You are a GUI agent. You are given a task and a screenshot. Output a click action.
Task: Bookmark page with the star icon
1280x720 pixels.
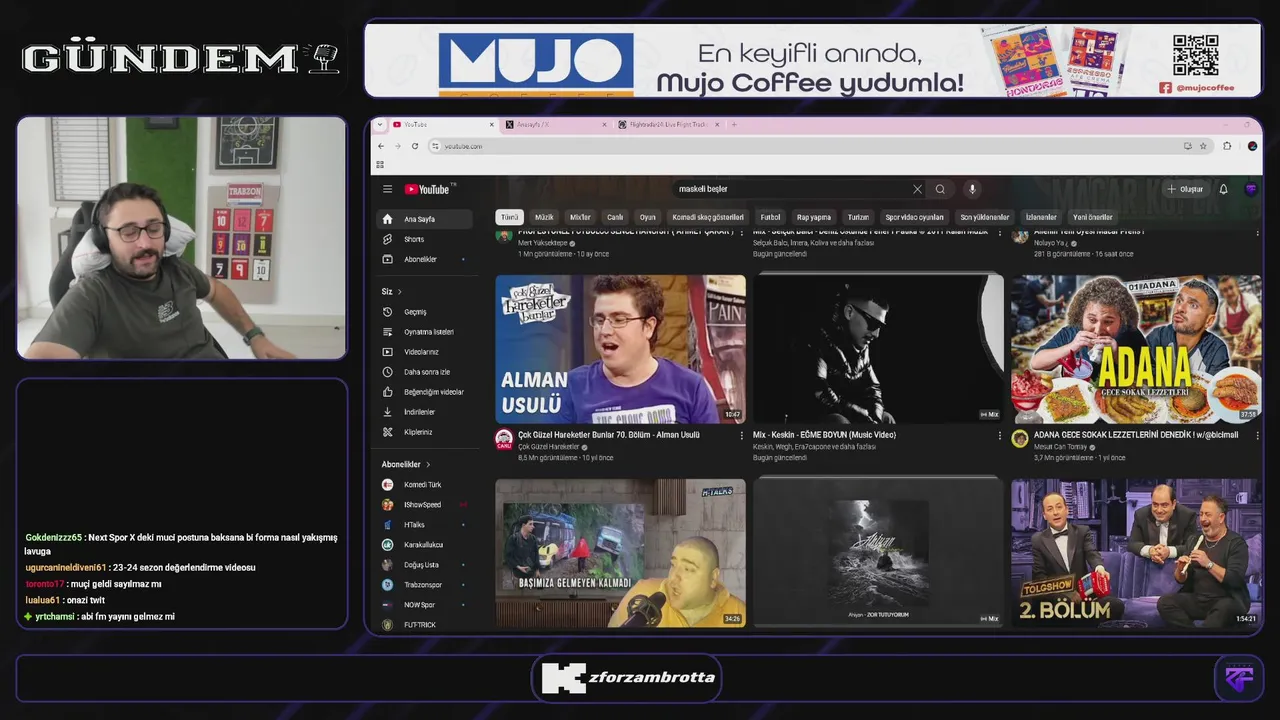click(1203, 146)
